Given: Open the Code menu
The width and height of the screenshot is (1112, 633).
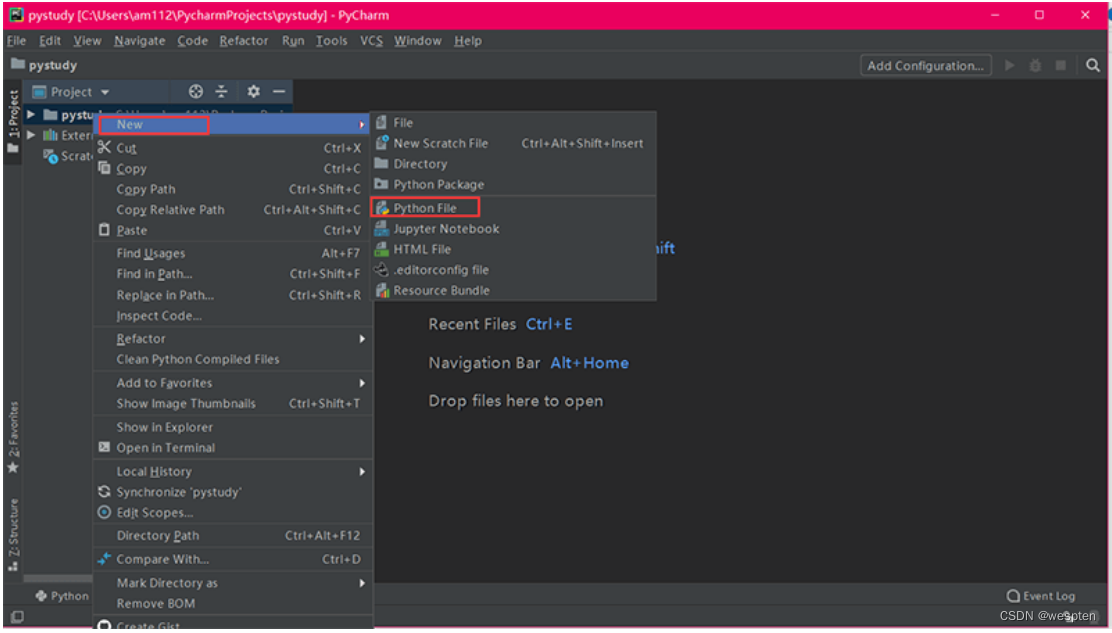Looking at the screenshot, I should click(192, 40).
